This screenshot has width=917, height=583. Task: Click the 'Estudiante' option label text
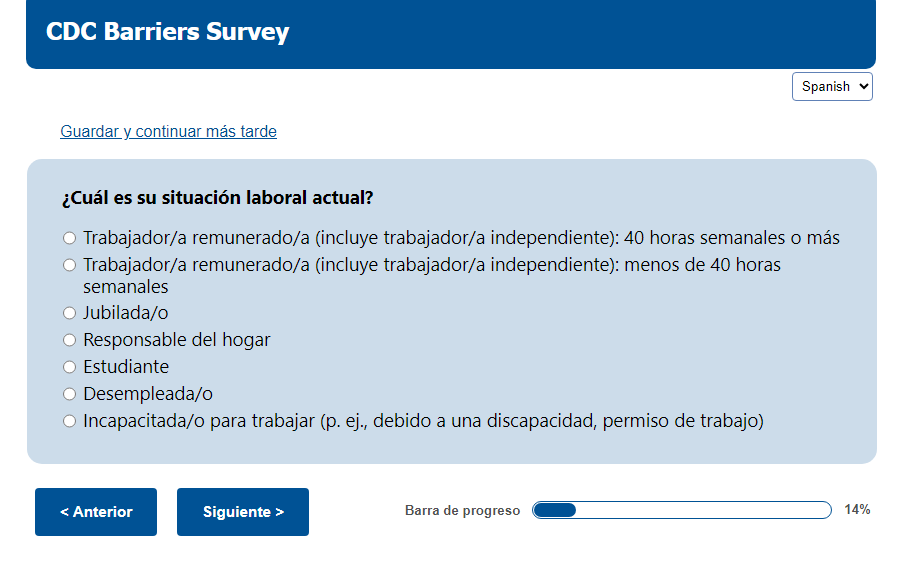[x=126, y=367]
